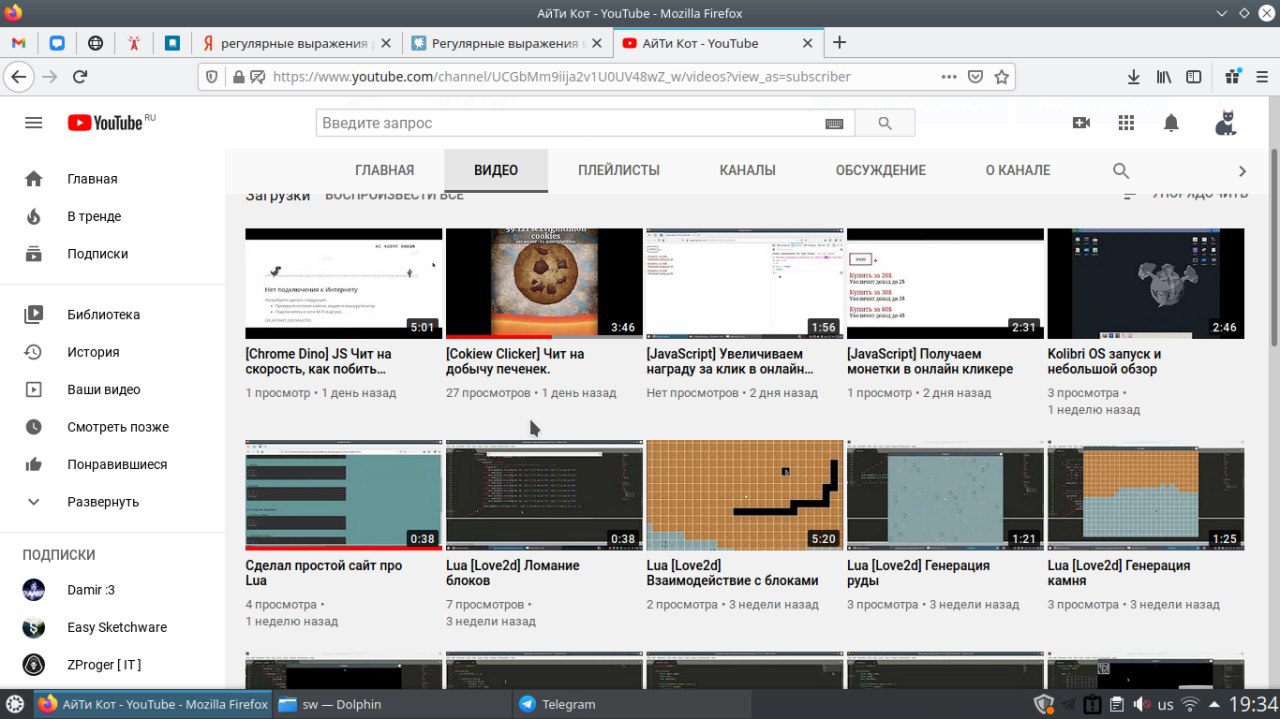Viewport: 1280px width, 719px height.
Task: Click the Firefox forward arrow
Action: [50, 76]
